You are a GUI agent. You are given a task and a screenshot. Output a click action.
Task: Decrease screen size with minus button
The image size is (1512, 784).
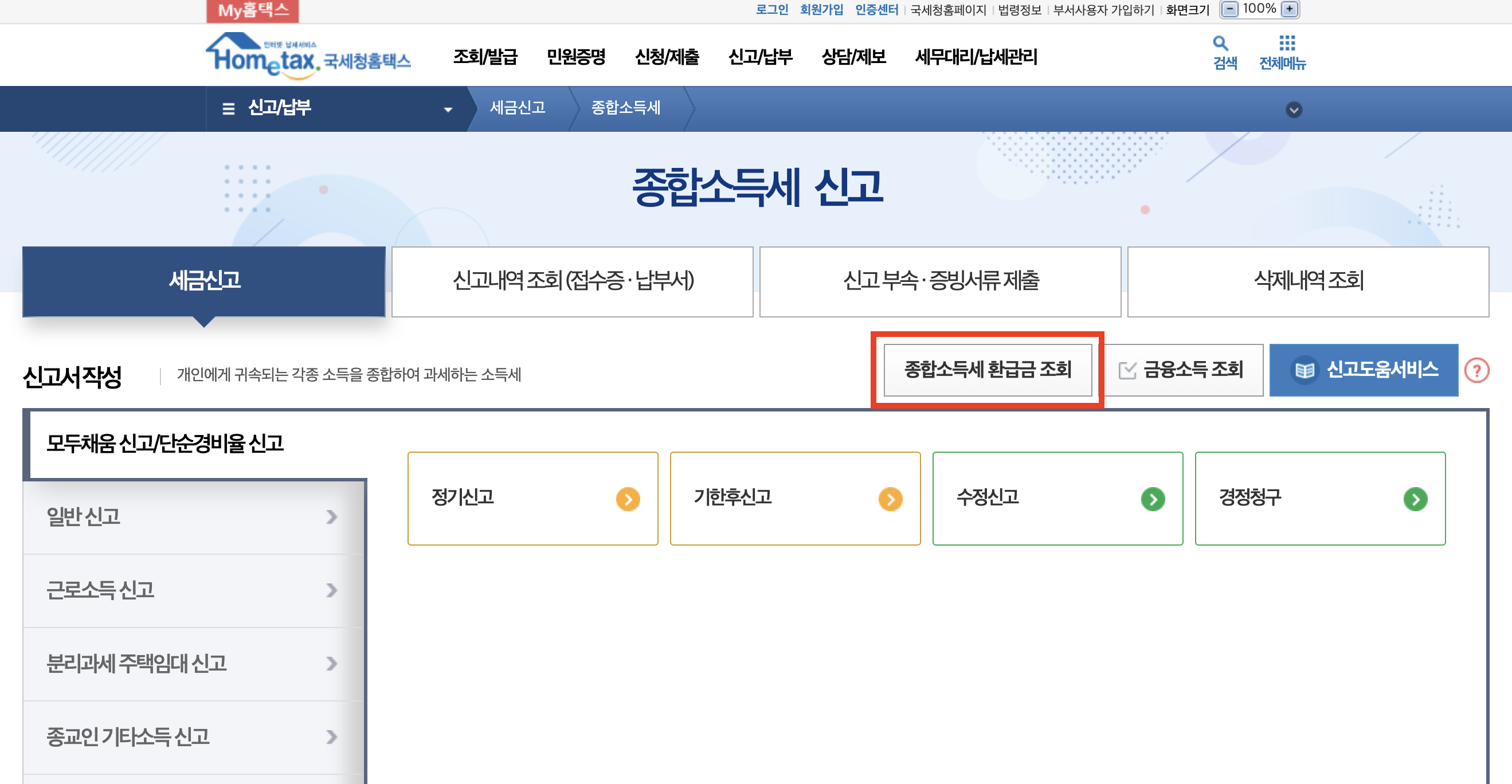[x=1229, y=9]
